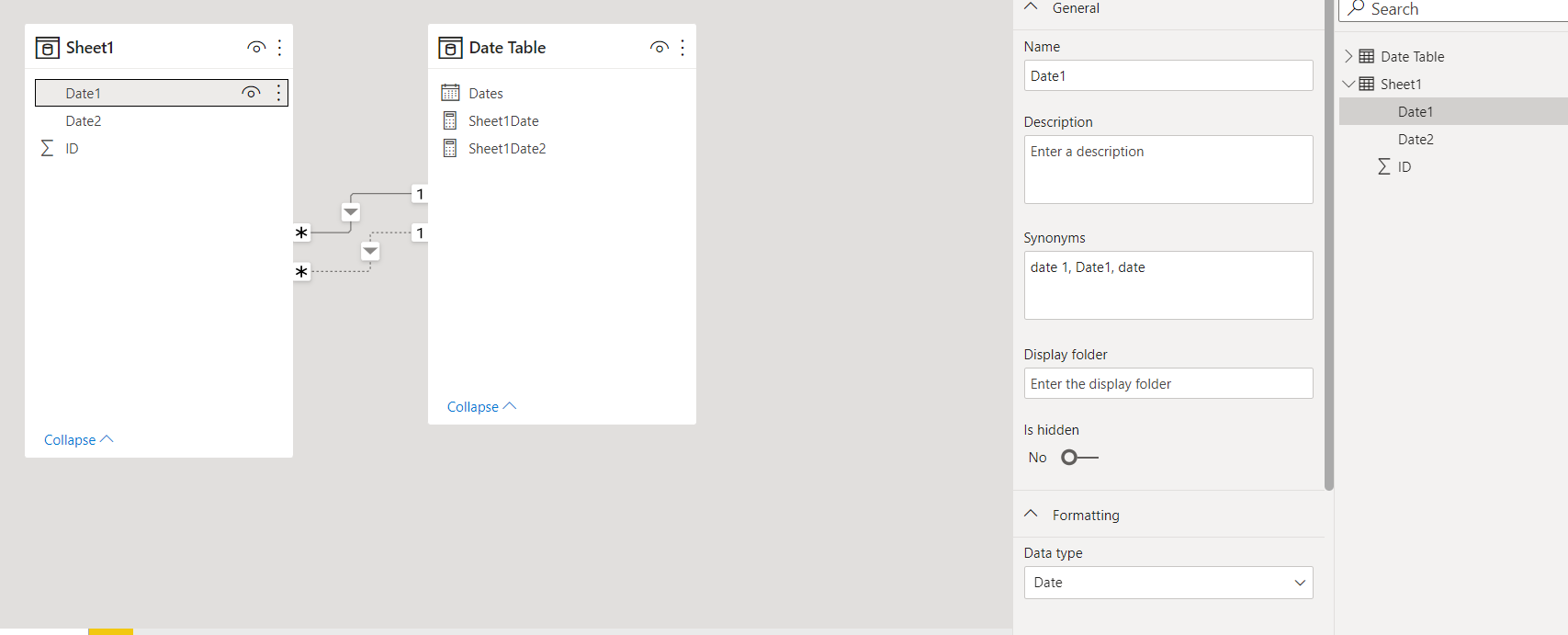1568x635 pixels.
Task: Click sigma icon beside ID in Fields pane
Action: click(1383, 166)
